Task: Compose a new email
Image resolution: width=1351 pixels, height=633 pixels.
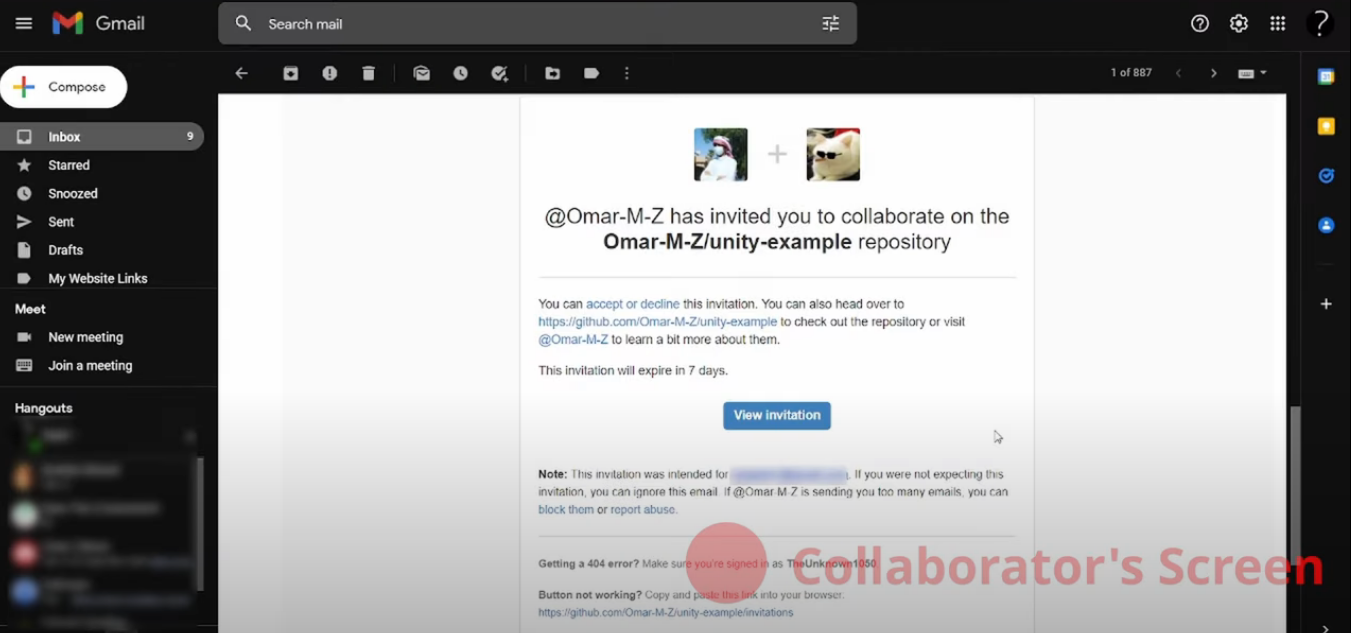Action: [x=64, y=87]
